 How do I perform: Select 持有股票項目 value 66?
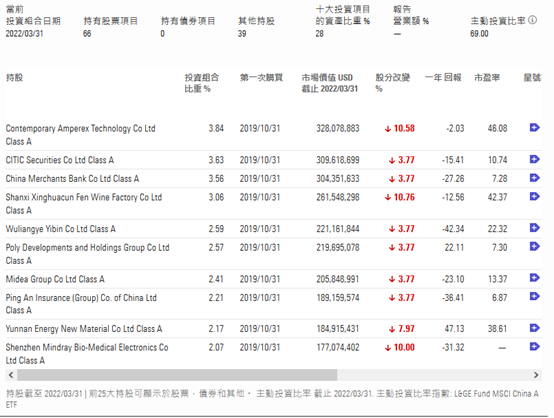(x=87, y=34)
